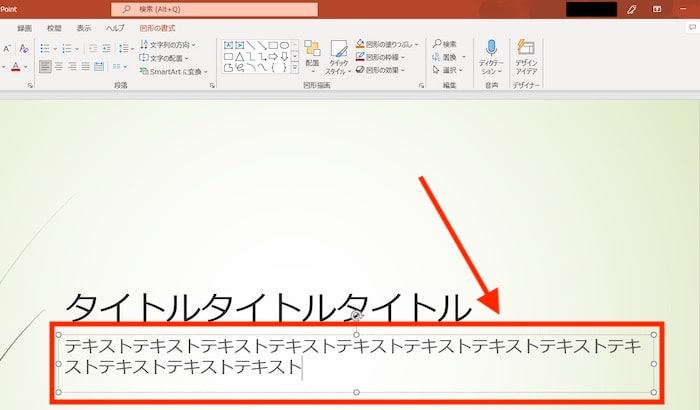This screenshot has width=700, height=410.
Task: Switch to the 録画 tab
Action: tap(25, 28)
